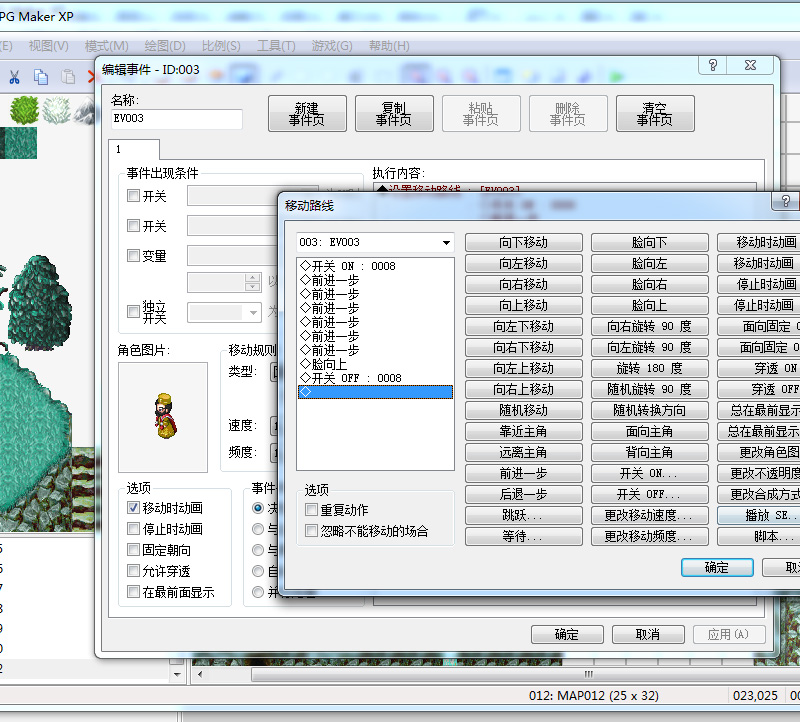This screenshot has width=800, height=722.
Task: Enable the 变量 condition checkbox
Action: pos(133,255)
